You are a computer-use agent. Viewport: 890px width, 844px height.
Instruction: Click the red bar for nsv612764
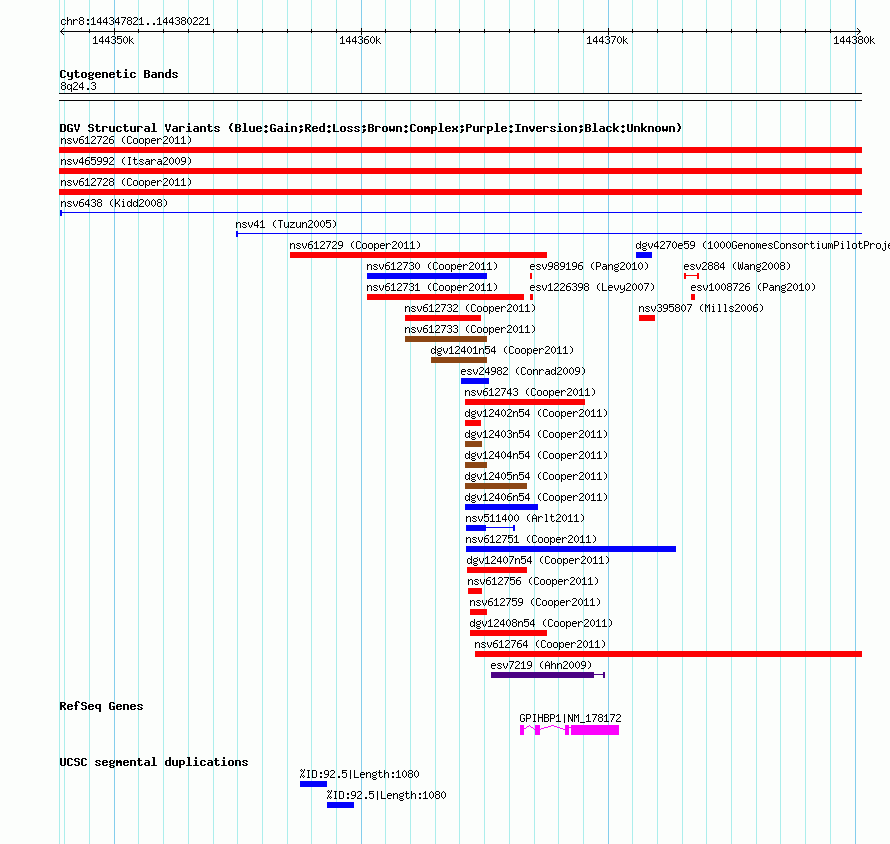[x=669, y=654]
